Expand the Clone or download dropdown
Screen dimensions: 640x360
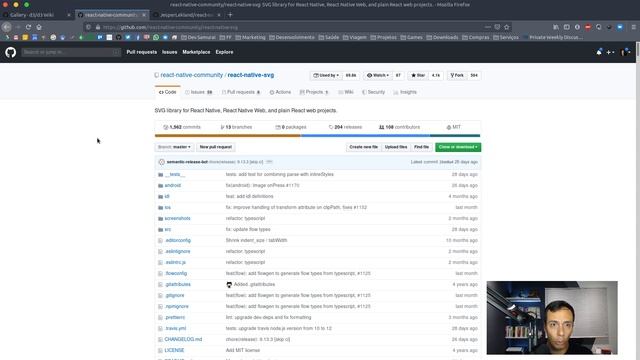pos(458,147)
